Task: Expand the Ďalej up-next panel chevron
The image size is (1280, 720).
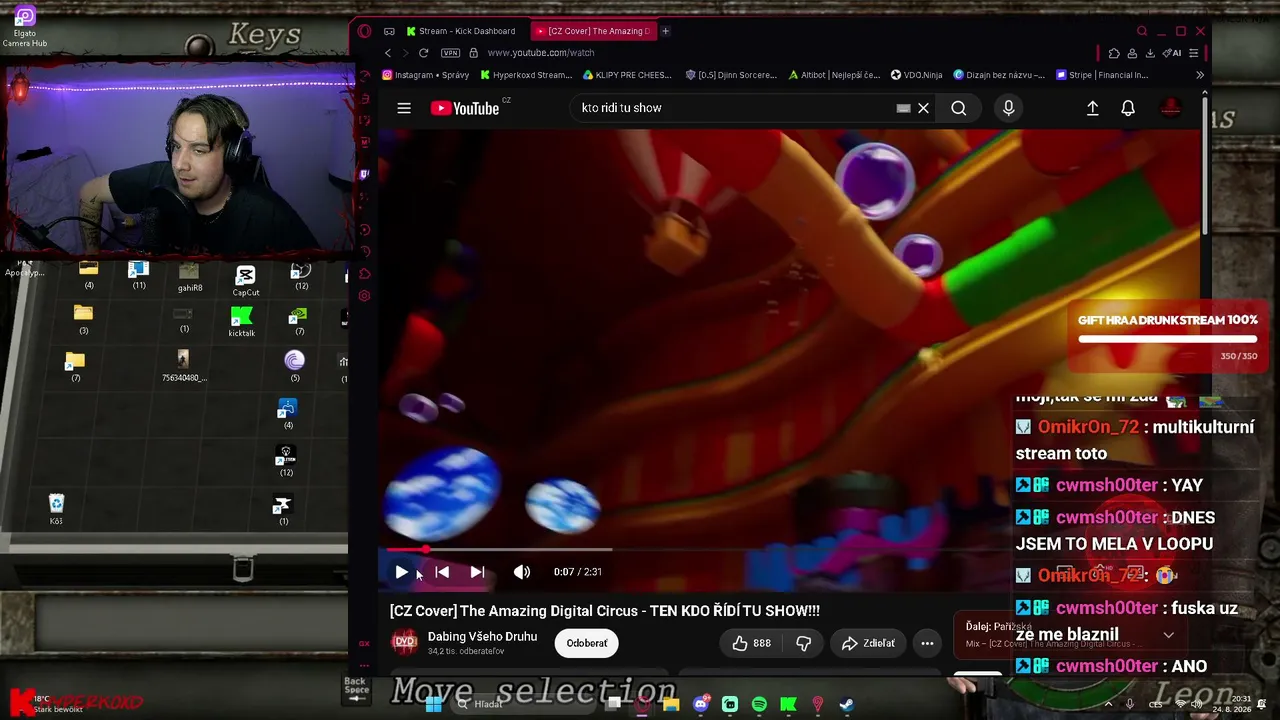Action: [1168, 635]
